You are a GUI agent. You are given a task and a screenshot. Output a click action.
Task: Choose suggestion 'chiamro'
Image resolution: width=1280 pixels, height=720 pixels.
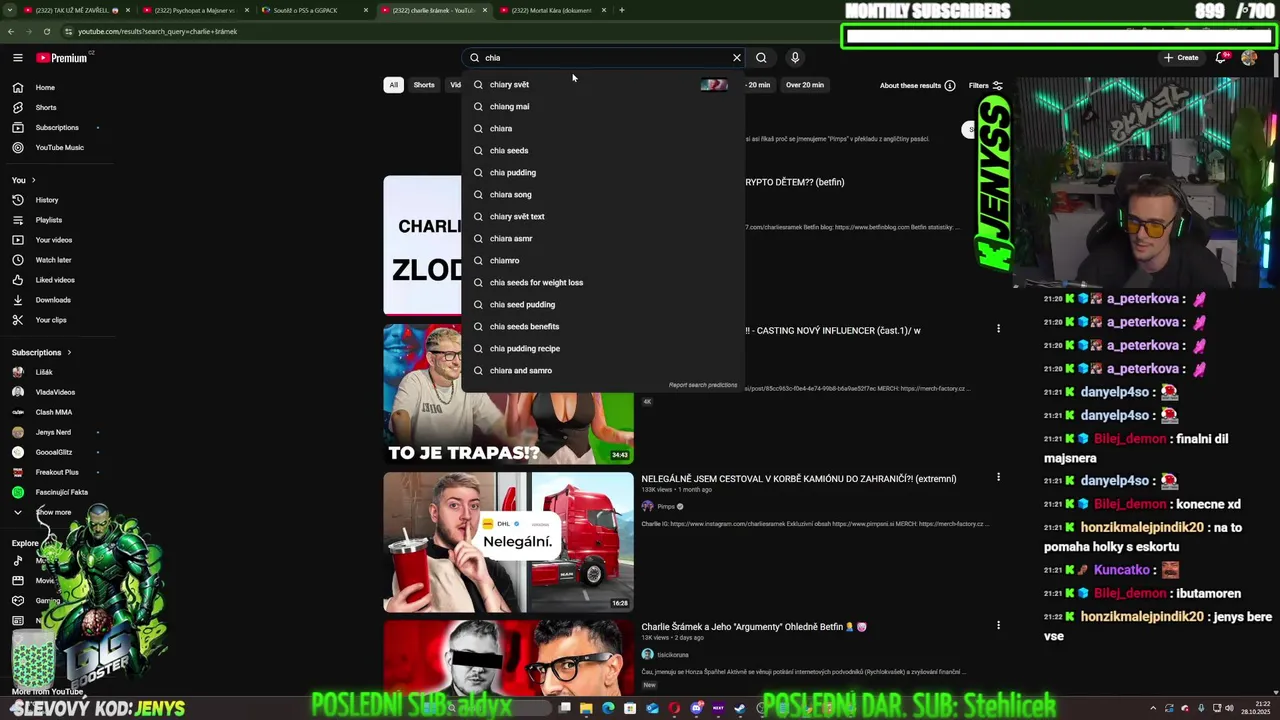[x=603, y=261]
